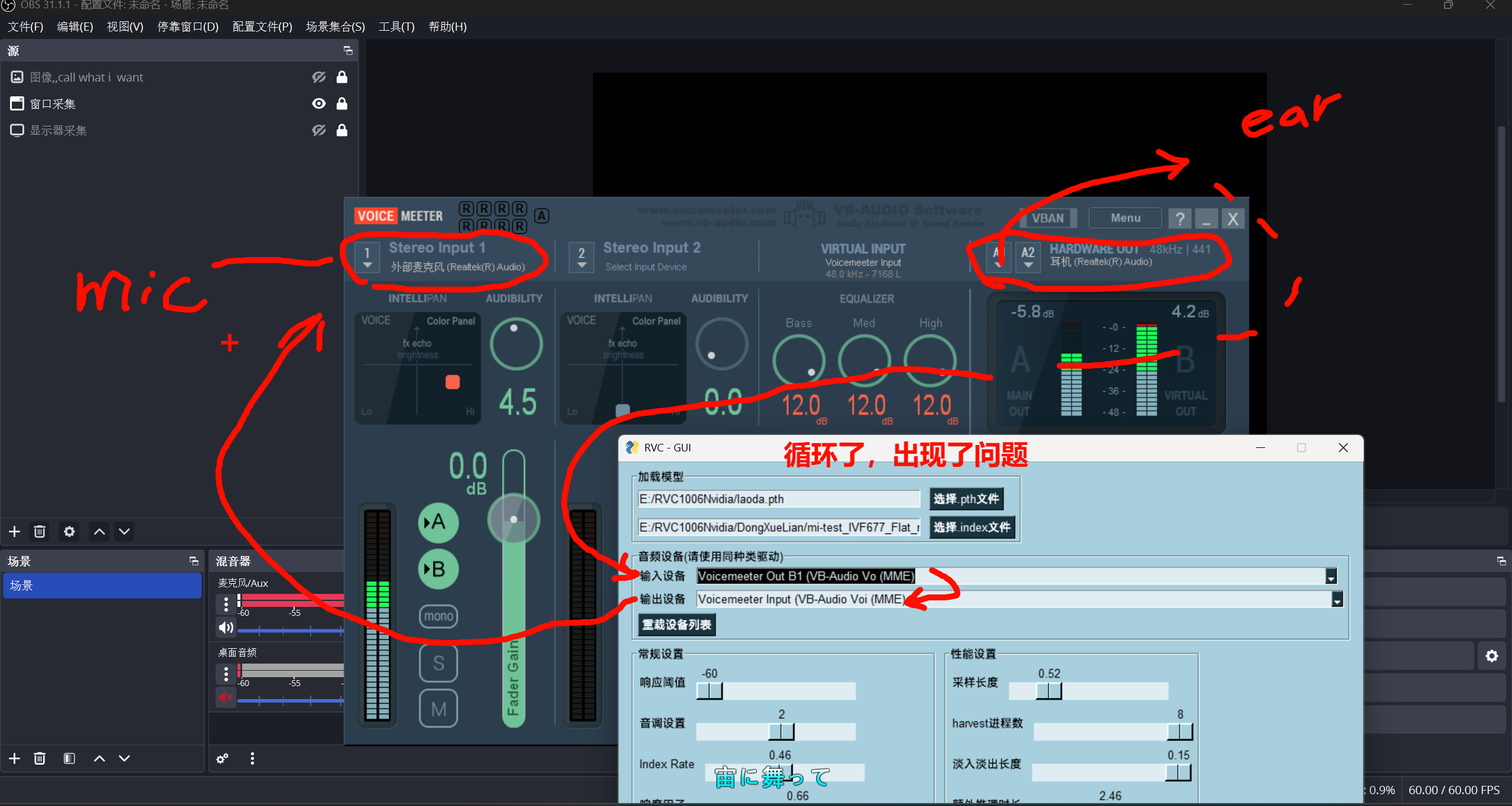Hide the 窗口采集 source with eye icon

(x=319, y=104)
